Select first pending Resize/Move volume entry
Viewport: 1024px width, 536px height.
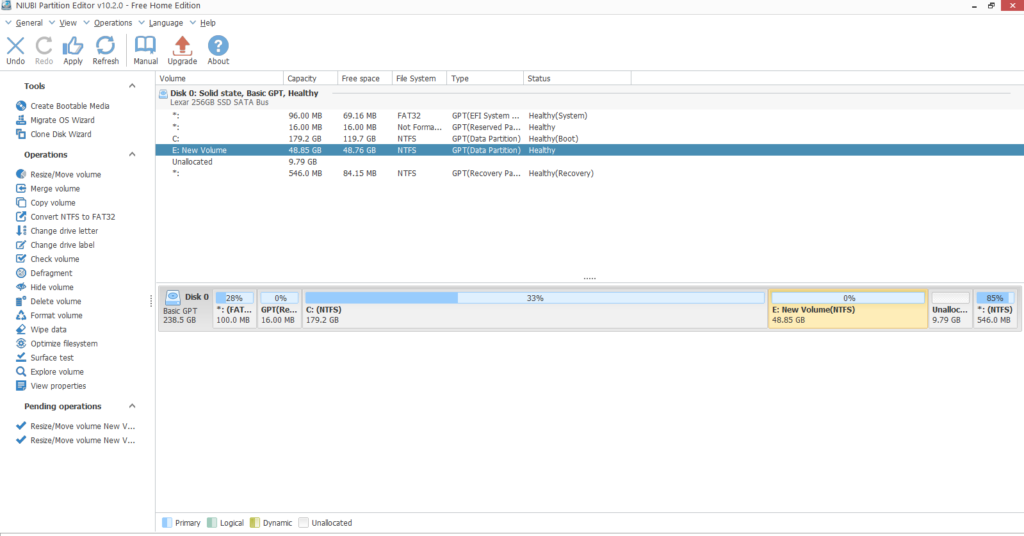pos(76,426)
